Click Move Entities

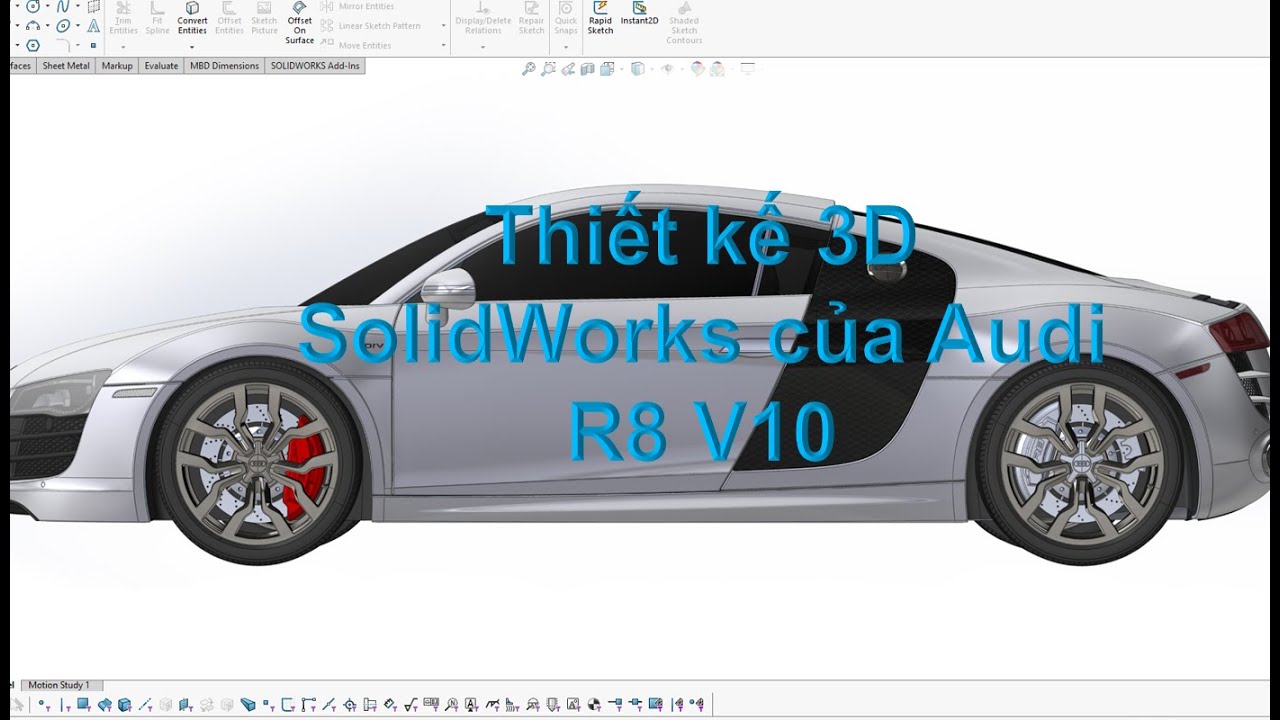(x=356, y=45)
